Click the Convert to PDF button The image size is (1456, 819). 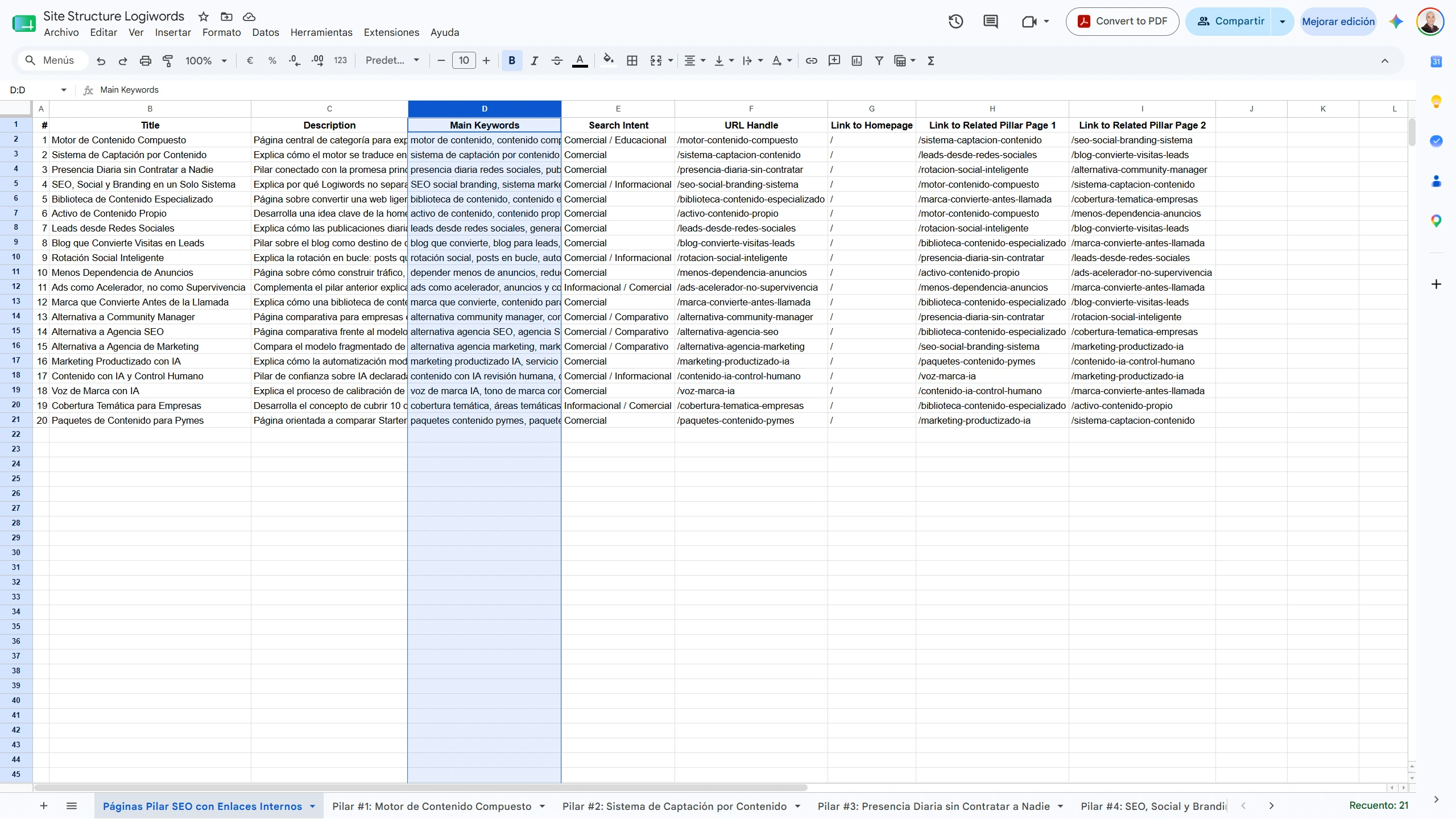1122,22
